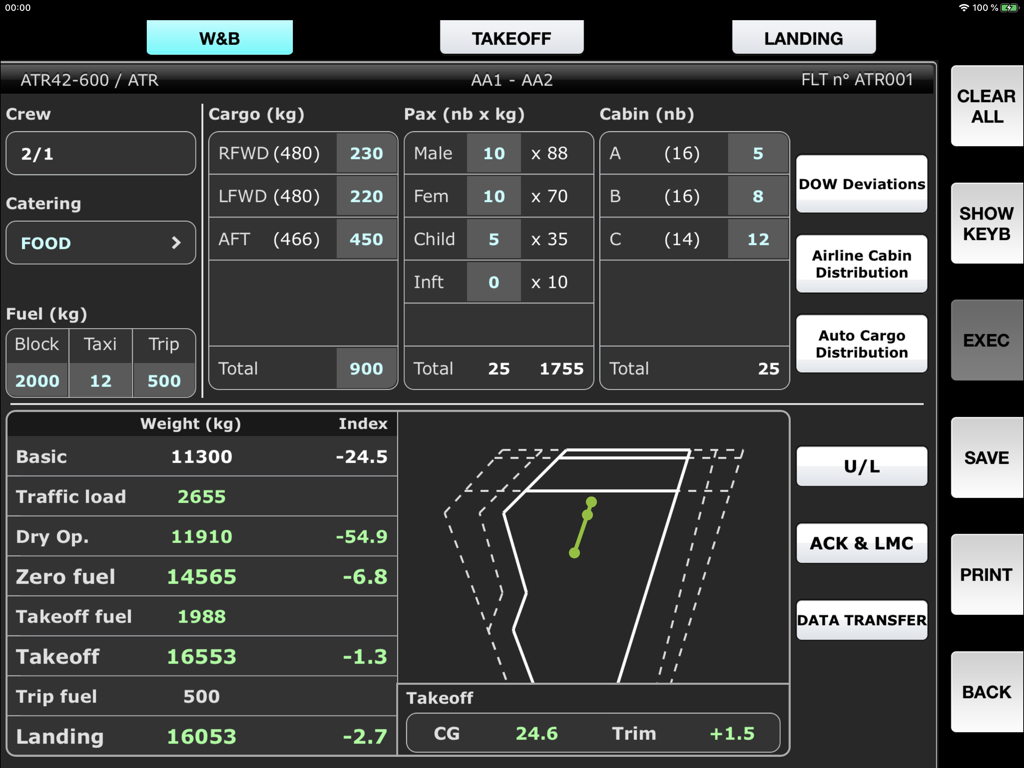Change the Block fuel value
1024x768 pixels.
(36, 380)
